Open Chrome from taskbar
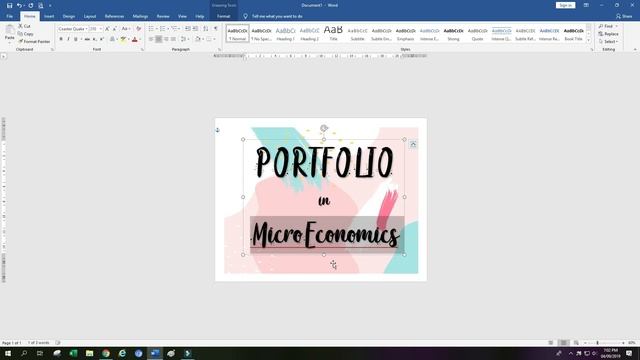 (x=106, y=353)
